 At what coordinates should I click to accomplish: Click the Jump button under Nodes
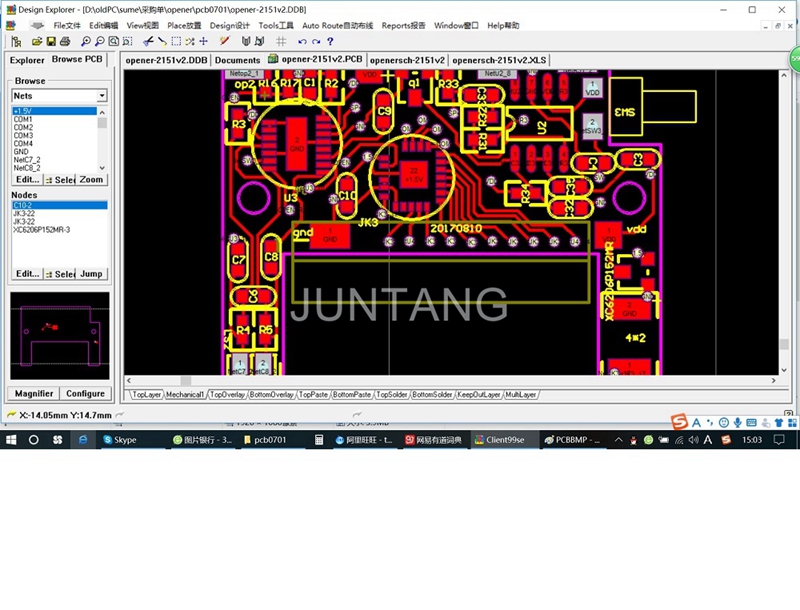coord(91,274)
